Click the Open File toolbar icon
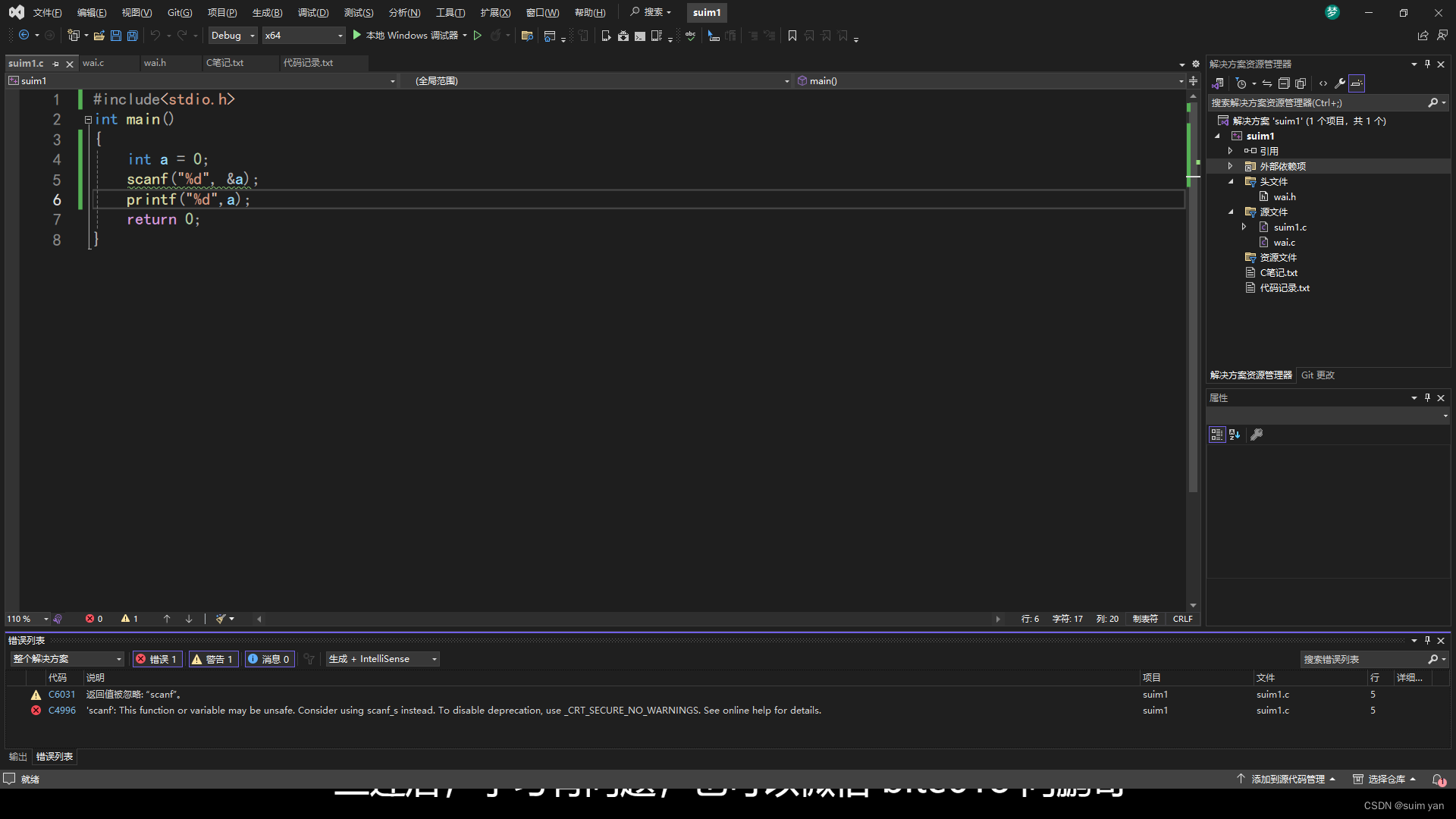This screenshot has width=1456, height=819. coord(99,36)
